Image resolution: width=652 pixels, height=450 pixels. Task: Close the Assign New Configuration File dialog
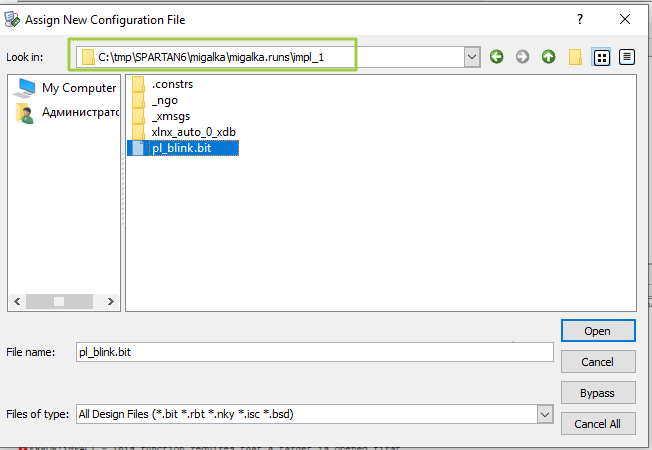pyautogui.click(x=625, y=19)
